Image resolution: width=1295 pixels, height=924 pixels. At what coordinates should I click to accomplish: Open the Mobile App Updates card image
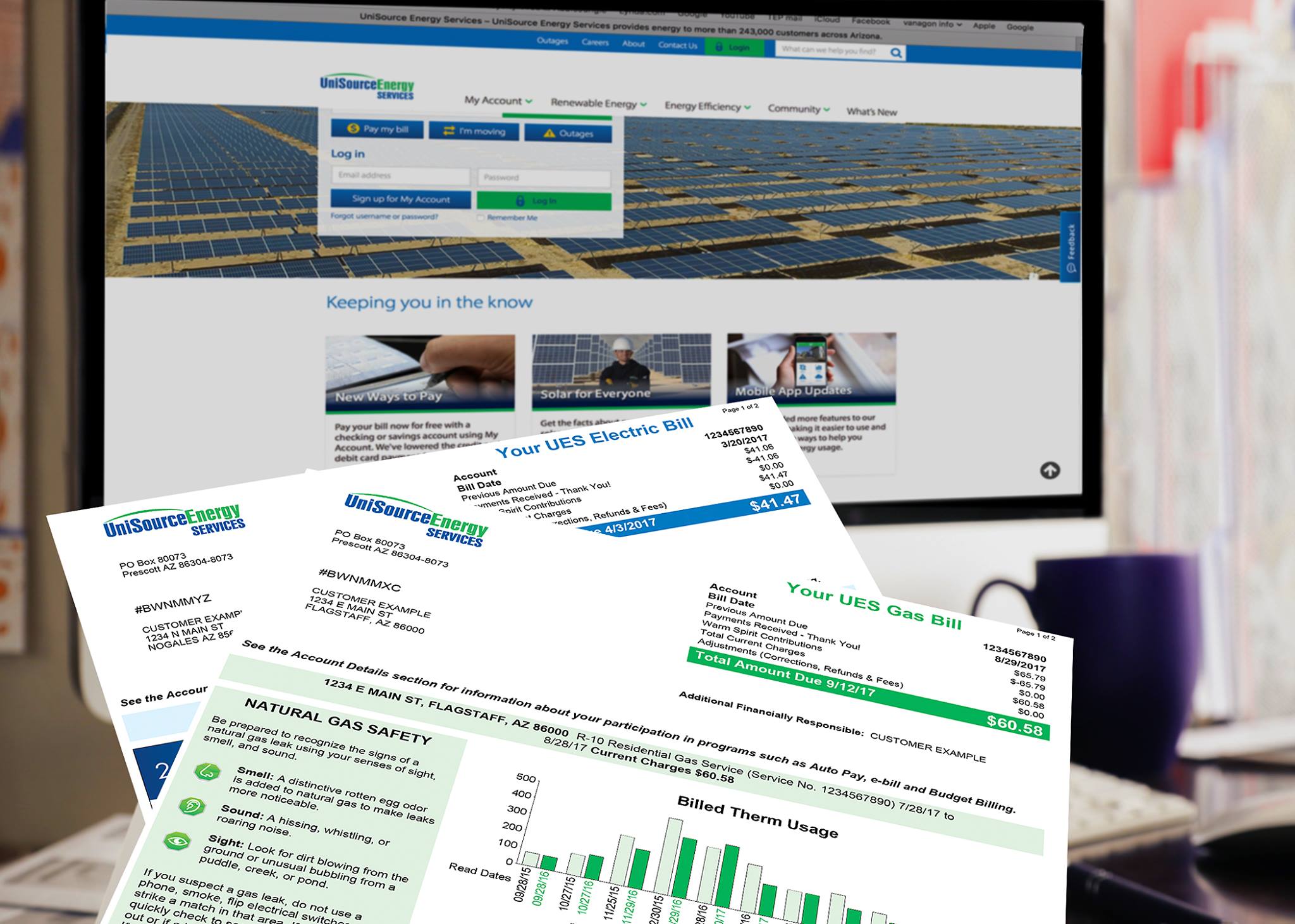click(811, 368)
